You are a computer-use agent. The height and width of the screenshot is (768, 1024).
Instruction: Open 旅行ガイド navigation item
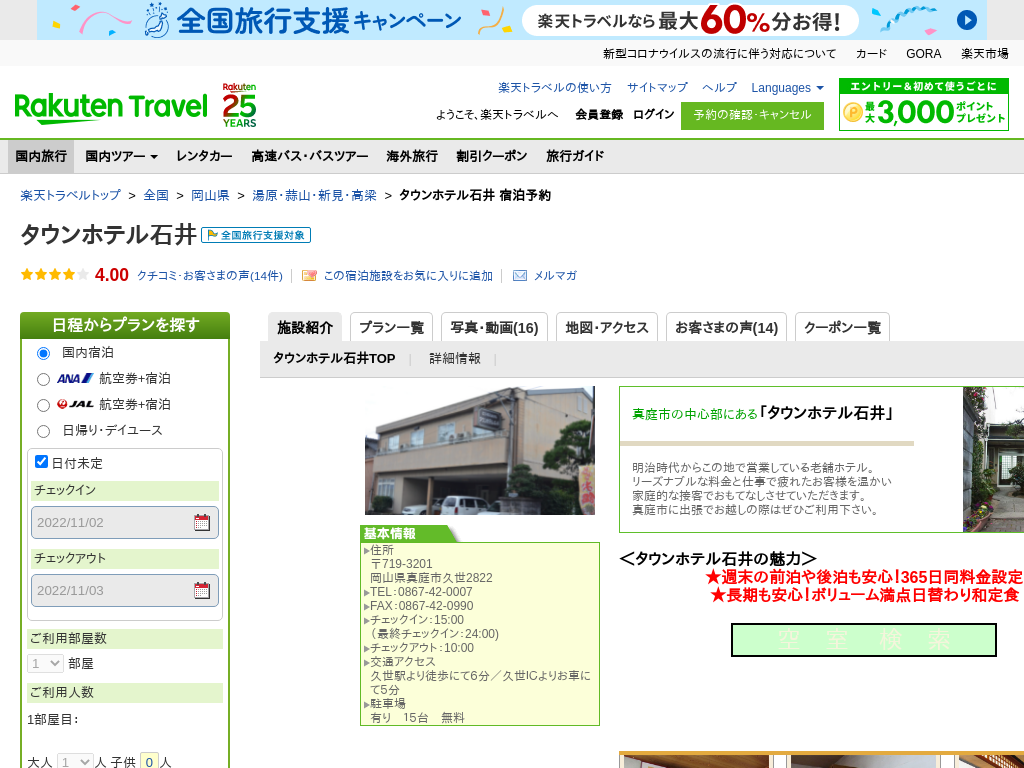point(575,156)
